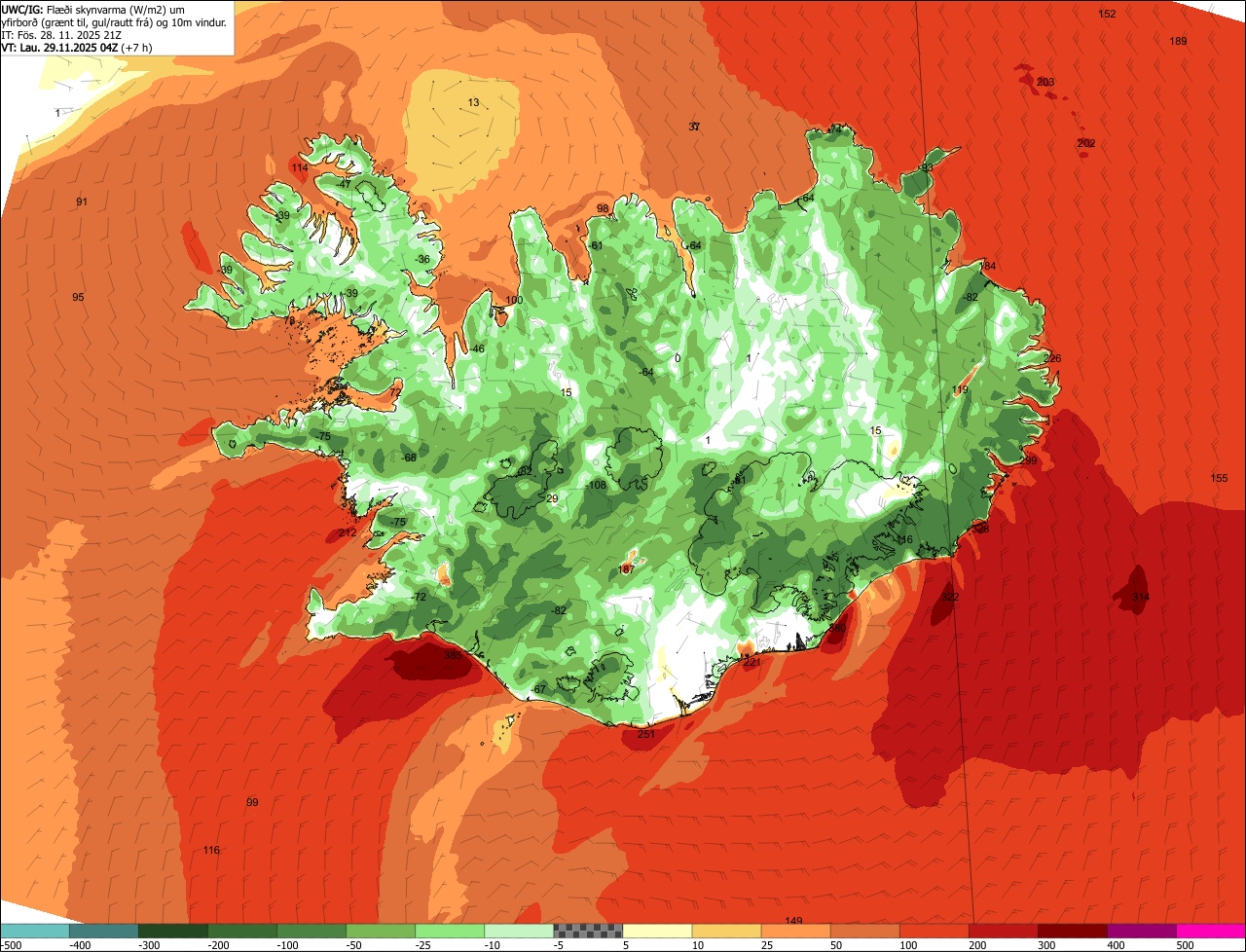This screenshot has height=952, width=1246.
Task: Click the '108' value in central Iceland
Action: [598, 485]
